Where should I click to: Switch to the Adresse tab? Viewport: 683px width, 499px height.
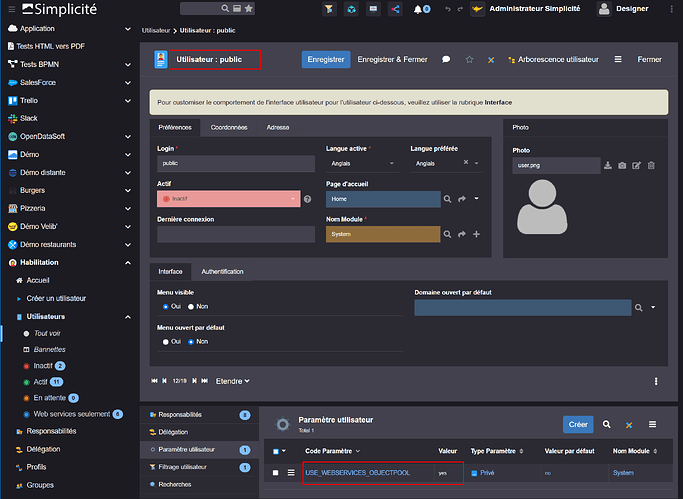pos(278,128)
